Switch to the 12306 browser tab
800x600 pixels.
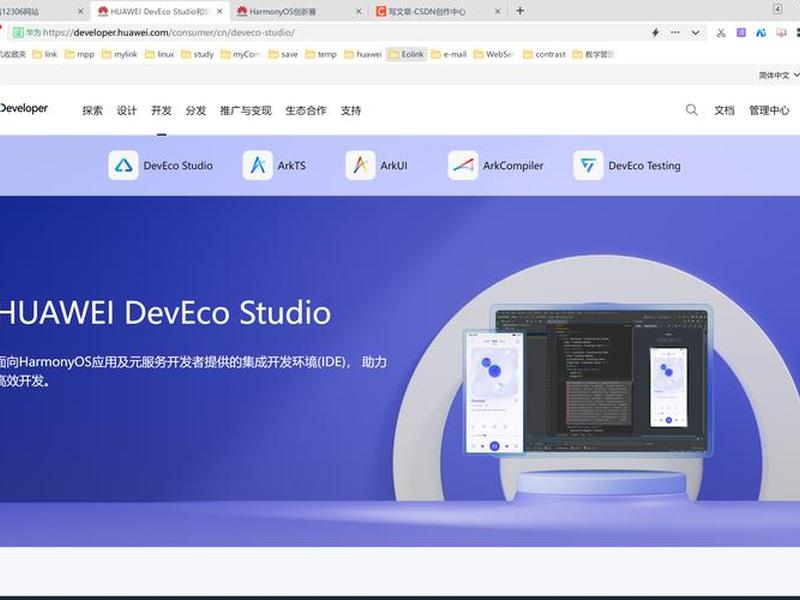(x=42, y=11)
